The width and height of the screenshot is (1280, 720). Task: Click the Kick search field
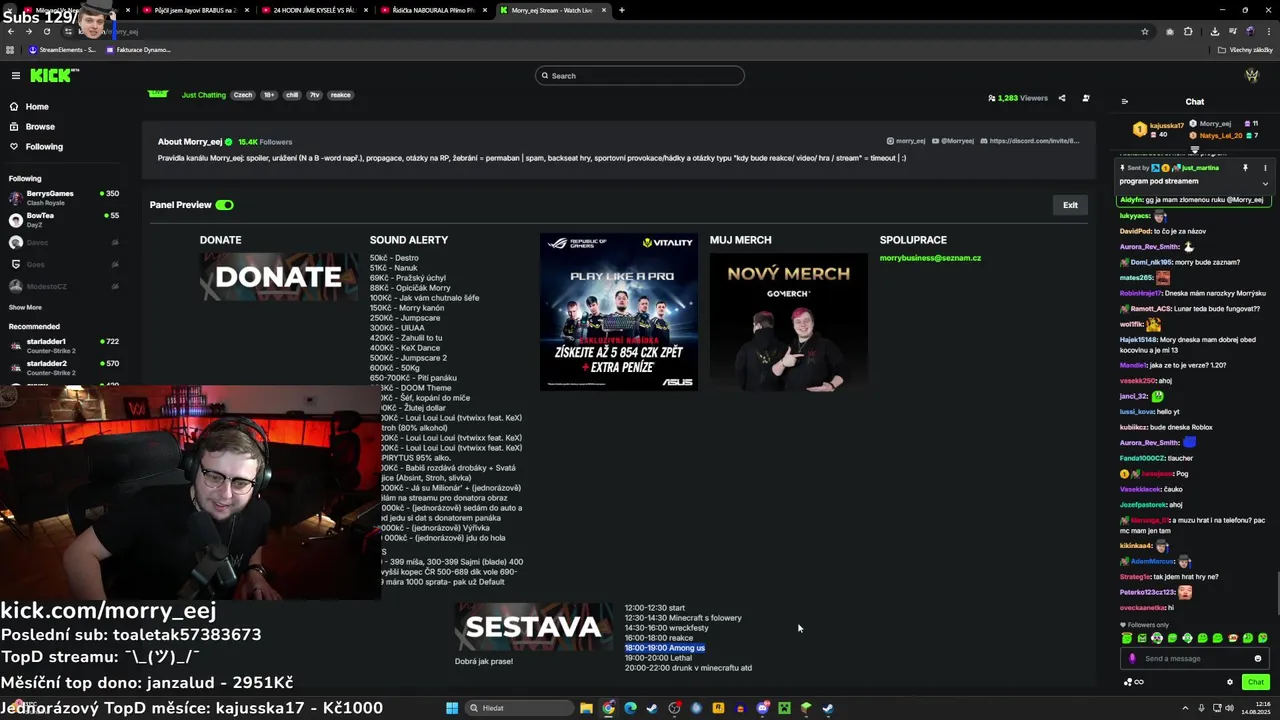tap(640, 75)
